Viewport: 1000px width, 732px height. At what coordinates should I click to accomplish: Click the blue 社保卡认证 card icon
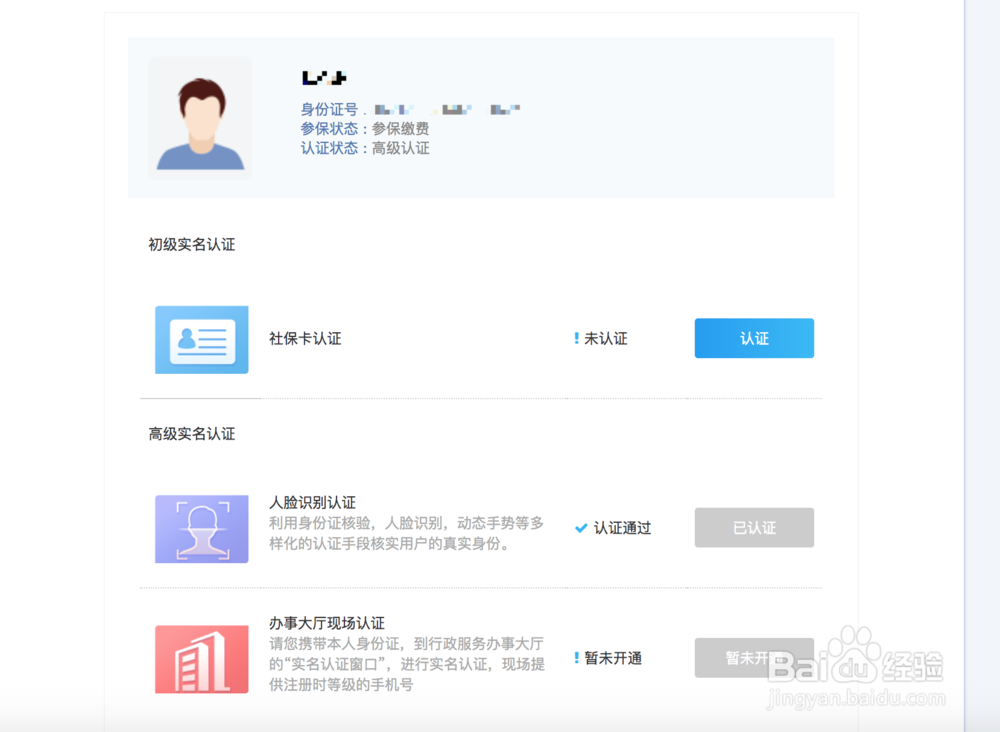point(201,338)
